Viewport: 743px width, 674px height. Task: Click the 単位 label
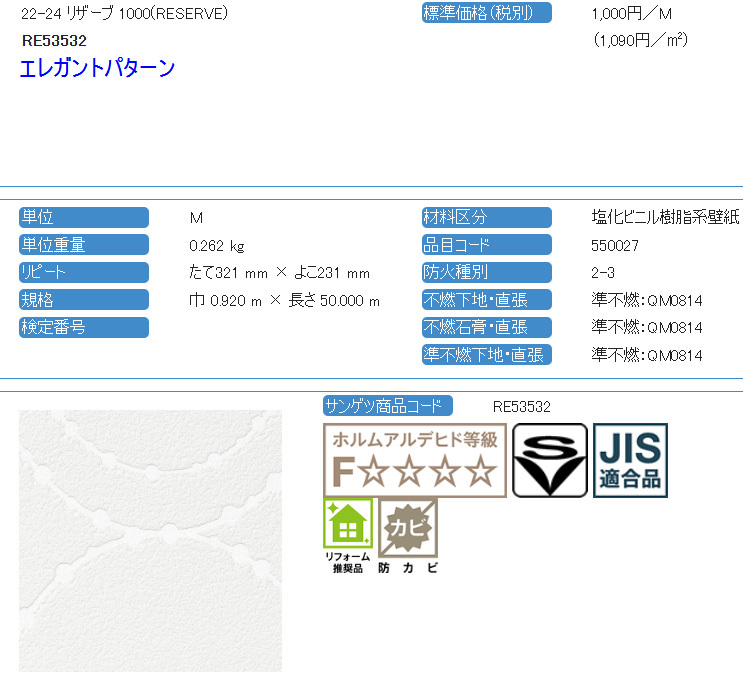click(x=84, y=218)
